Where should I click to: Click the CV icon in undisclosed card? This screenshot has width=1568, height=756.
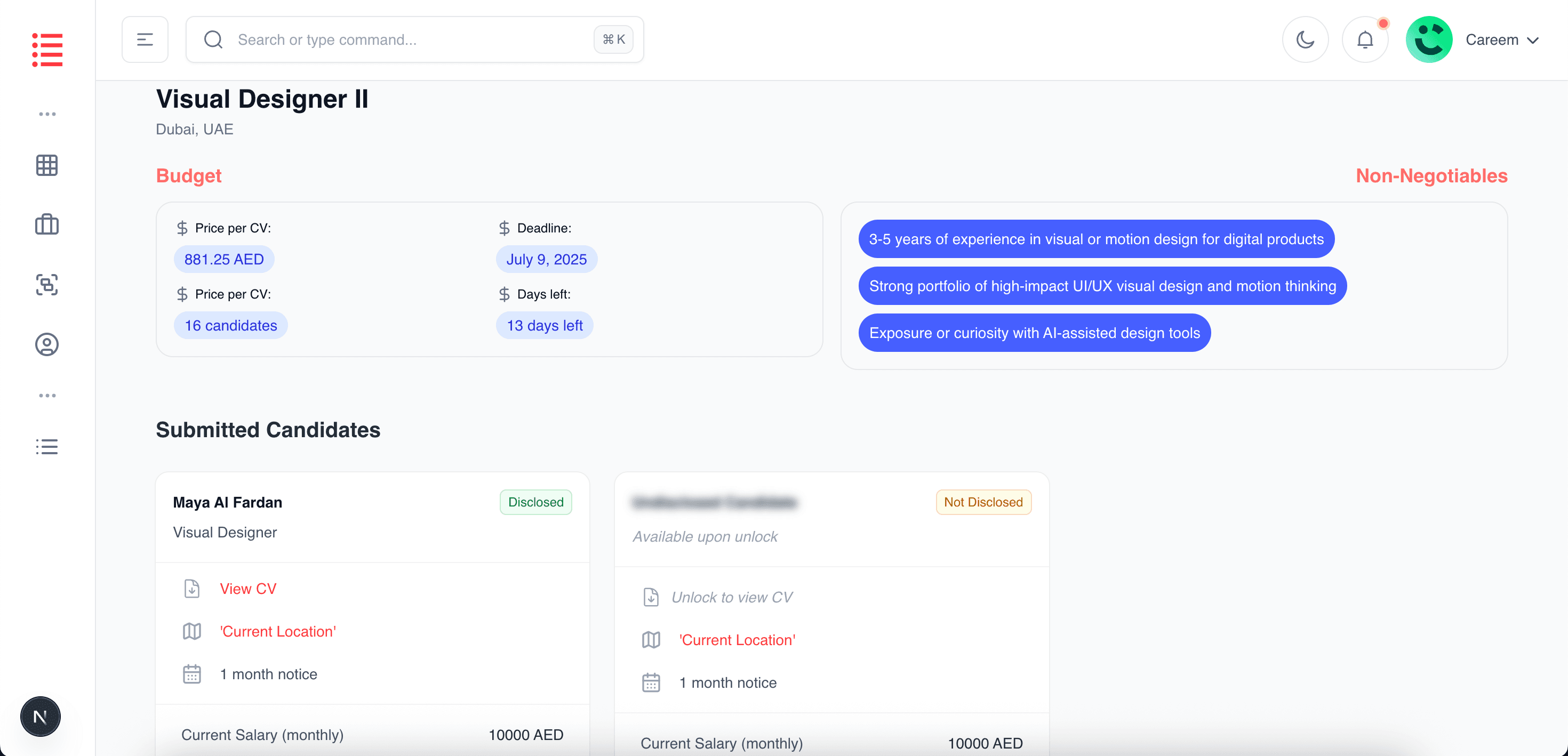(x=651, y=597)
